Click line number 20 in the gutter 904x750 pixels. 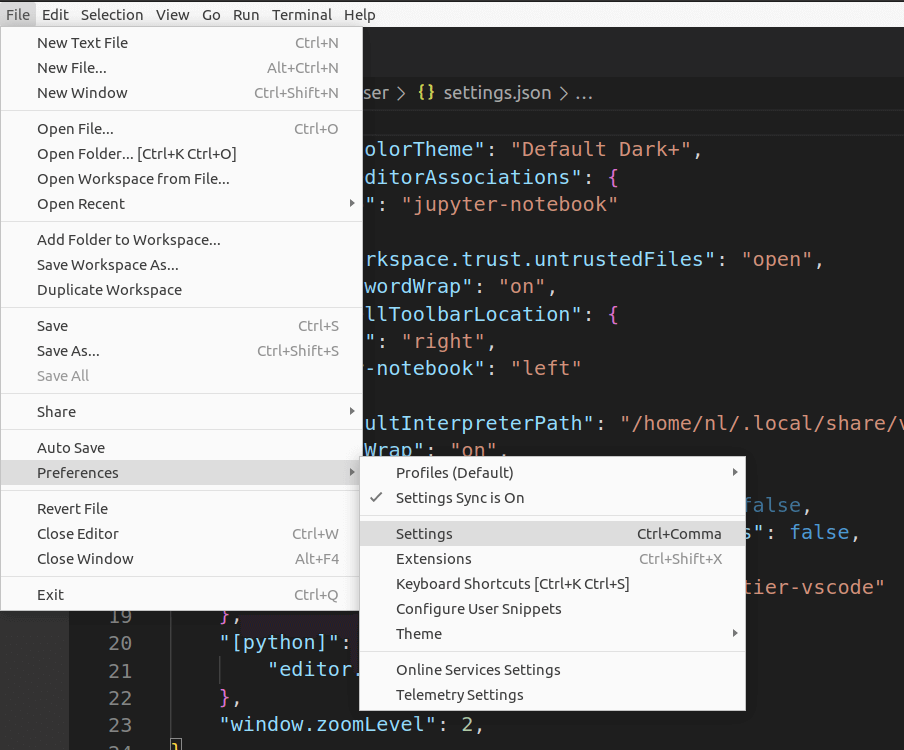click(120, 643)
